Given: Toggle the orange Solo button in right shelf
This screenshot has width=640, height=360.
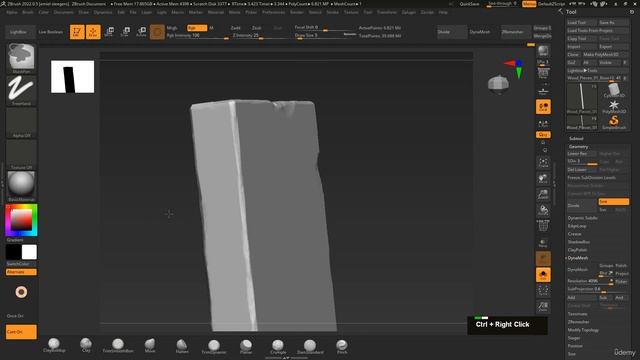Looking at the screenshot, I should coord(543,275).
